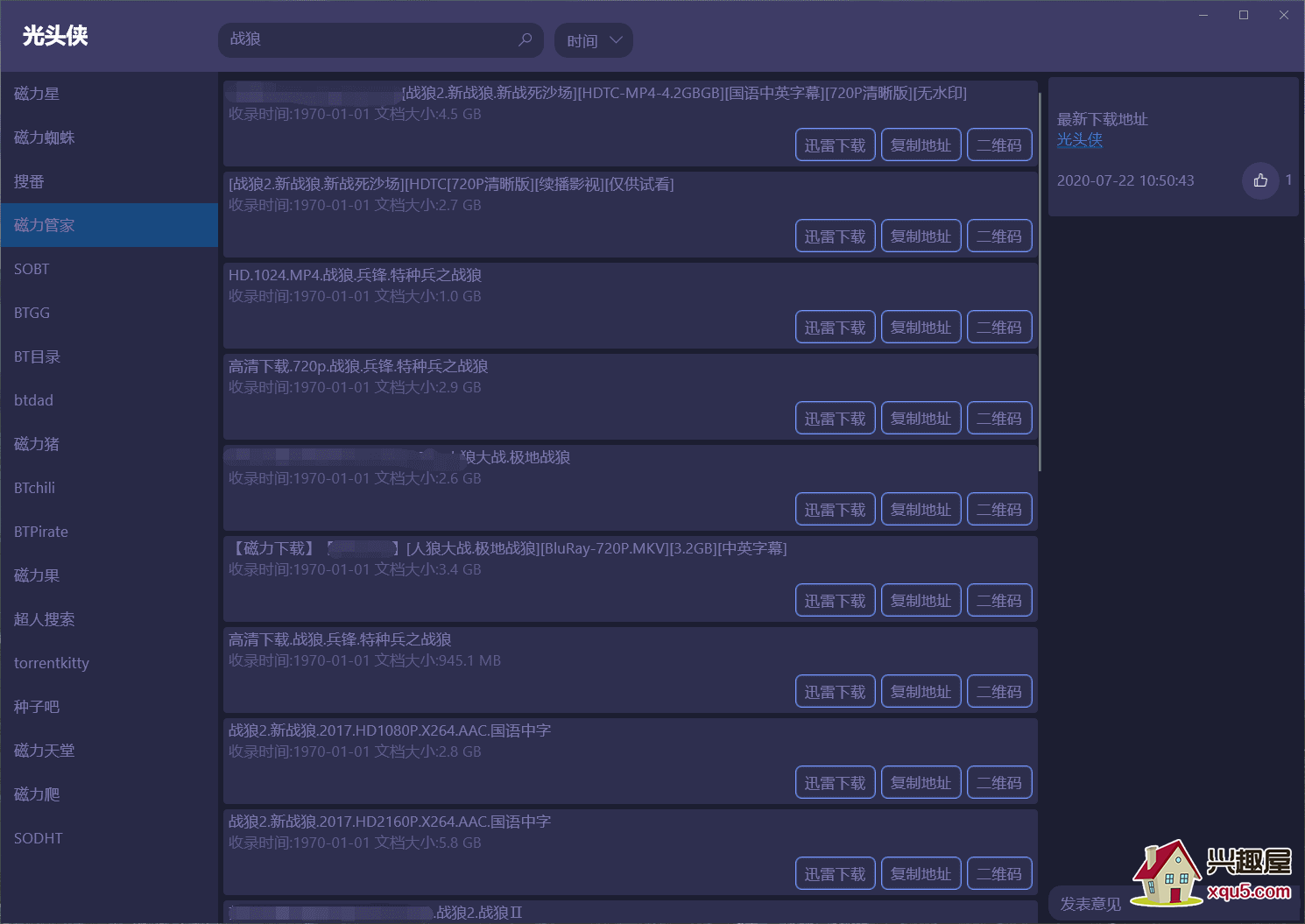Click 迅雷下载 for the 2.7 GB result
This screenshot has width=1305, height=924.
[835, 236]
